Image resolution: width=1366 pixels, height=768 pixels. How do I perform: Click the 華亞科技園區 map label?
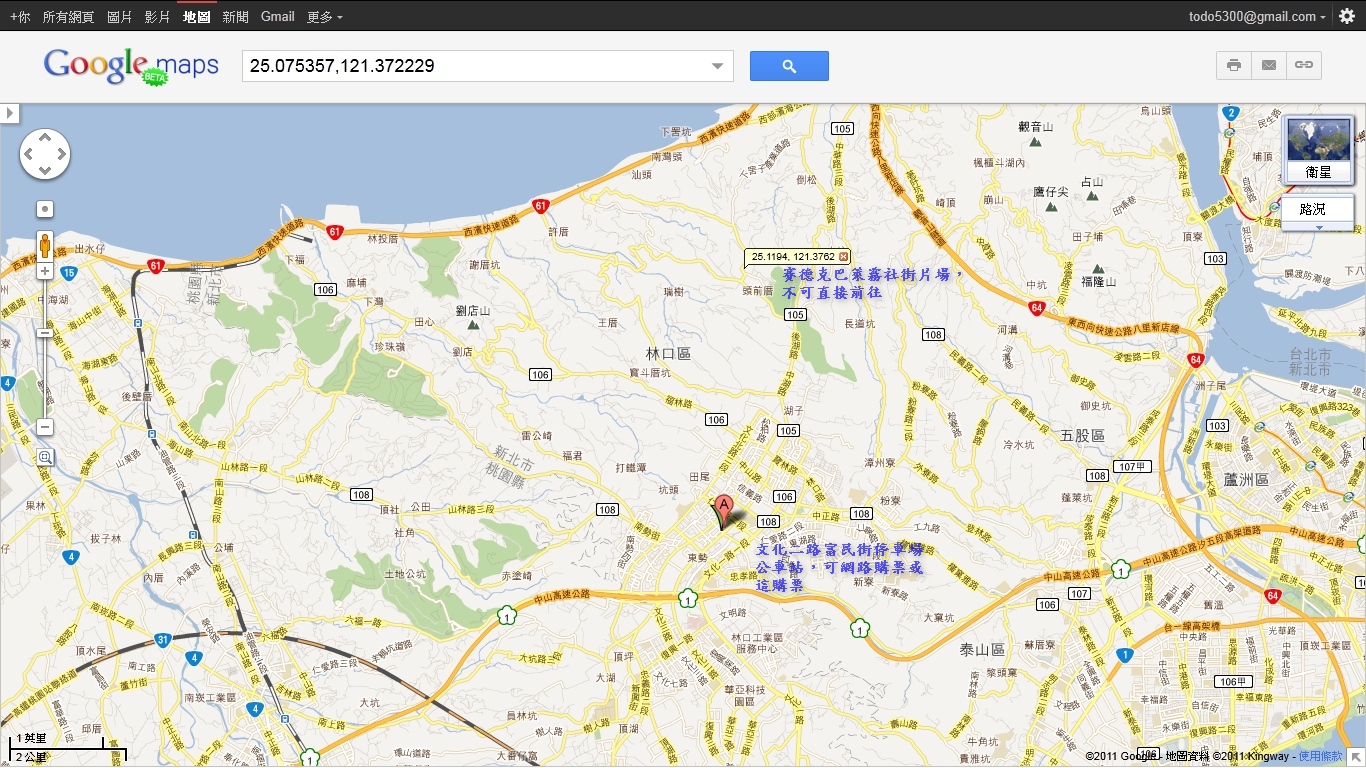coord(745,696)
